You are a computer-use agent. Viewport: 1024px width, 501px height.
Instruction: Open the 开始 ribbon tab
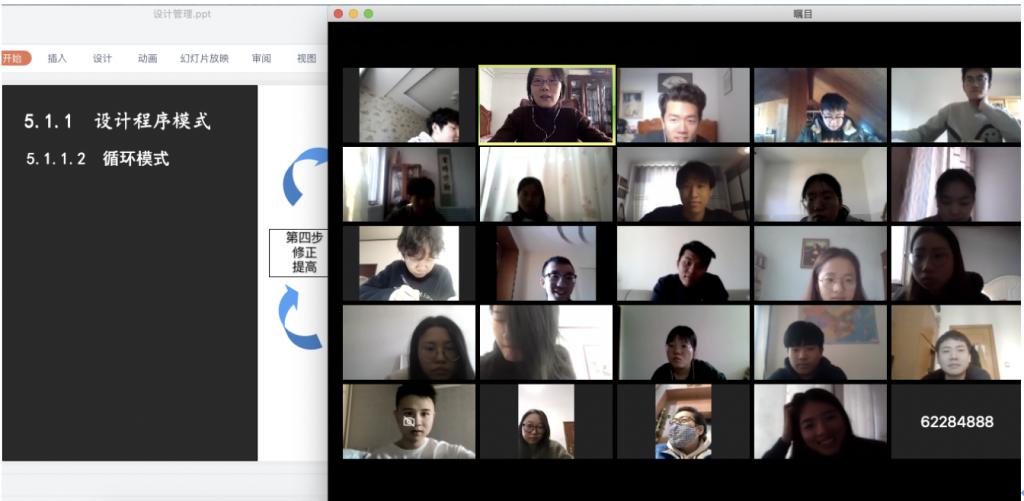14,58
